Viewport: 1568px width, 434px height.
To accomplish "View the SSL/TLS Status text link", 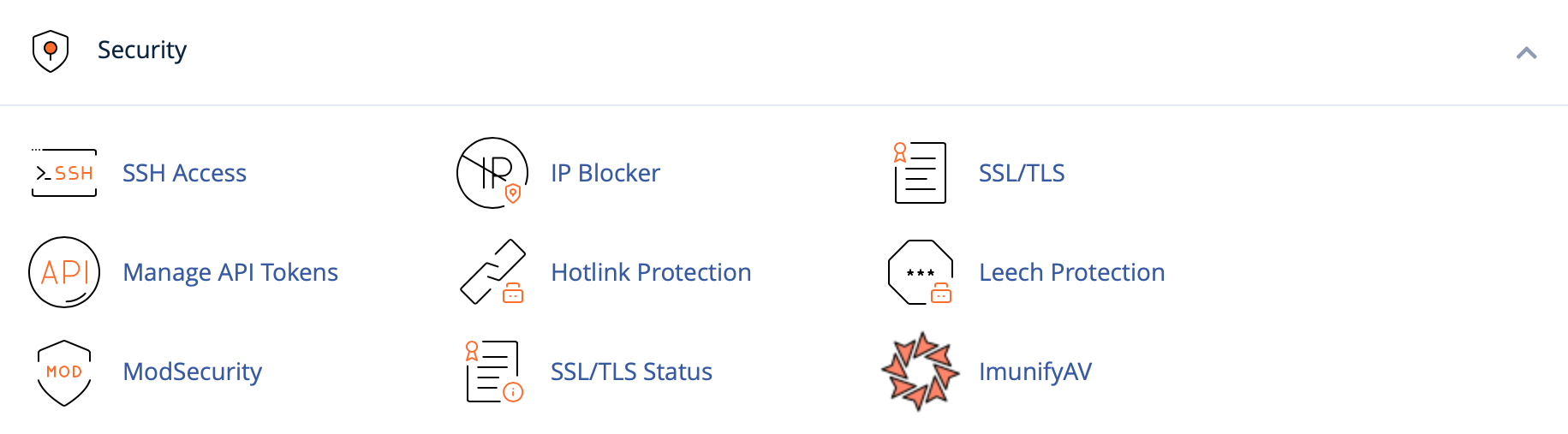I will click(631, 372).
